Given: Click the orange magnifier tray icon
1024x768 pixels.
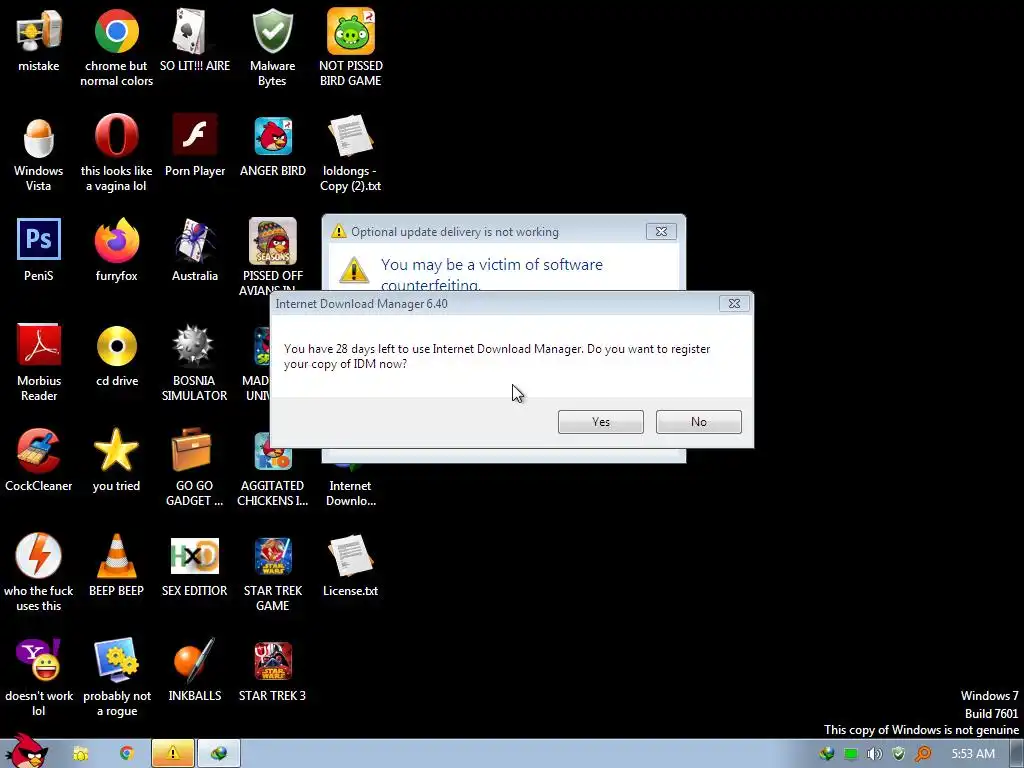Looking at the screenshot, I should click(923, 754).
